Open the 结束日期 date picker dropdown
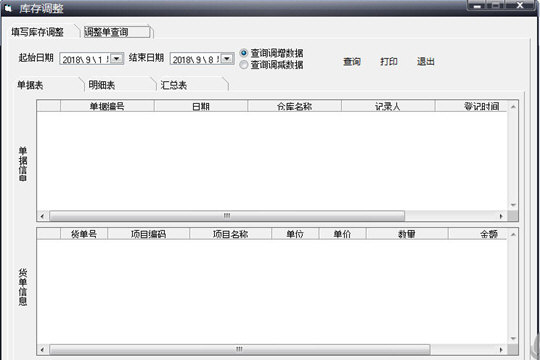This screenshot has width=540, height=360. (227, 59)
